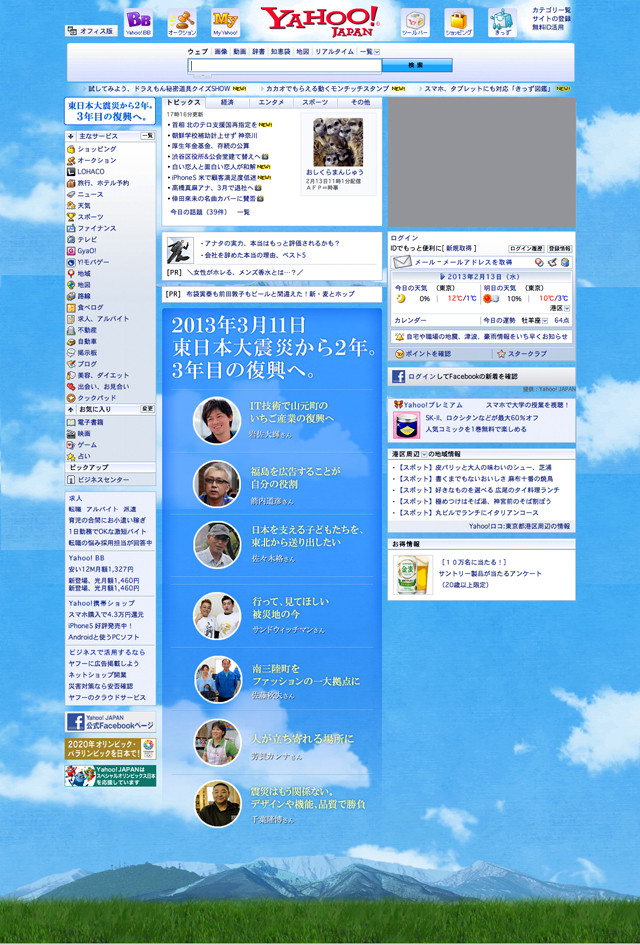This screenshot has height=945, width=640.
Task: Click the GyaO! icon in sidebar
Action: 71,251
